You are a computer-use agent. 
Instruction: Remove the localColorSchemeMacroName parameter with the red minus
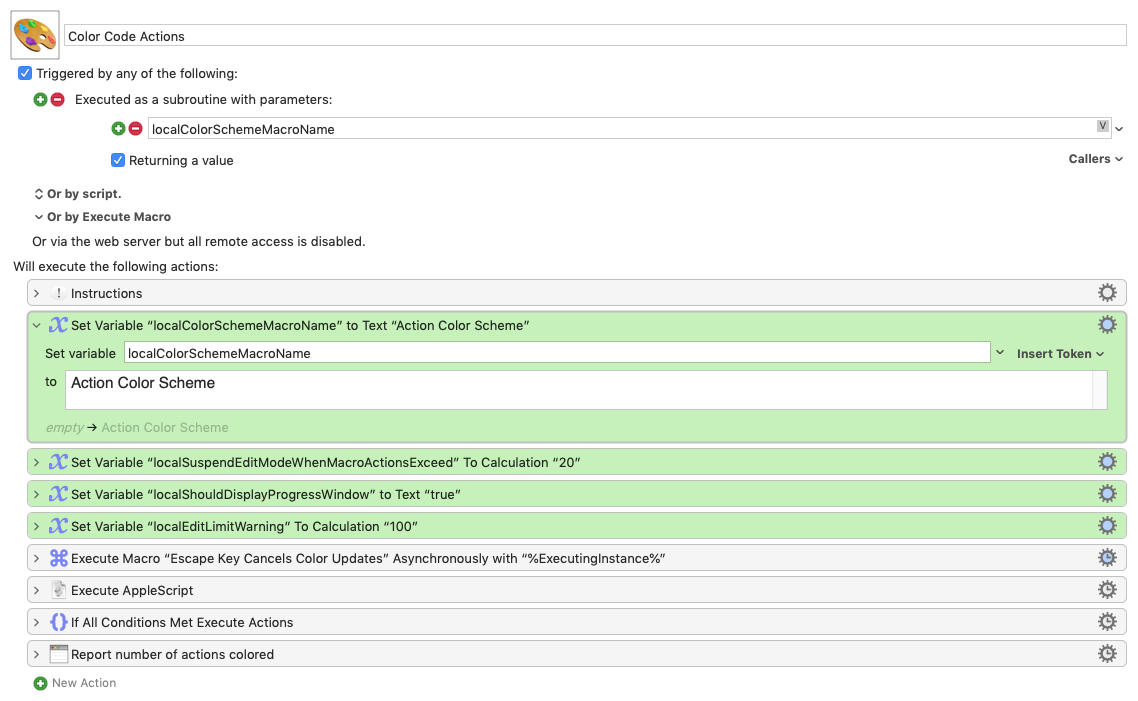(136, 128)
